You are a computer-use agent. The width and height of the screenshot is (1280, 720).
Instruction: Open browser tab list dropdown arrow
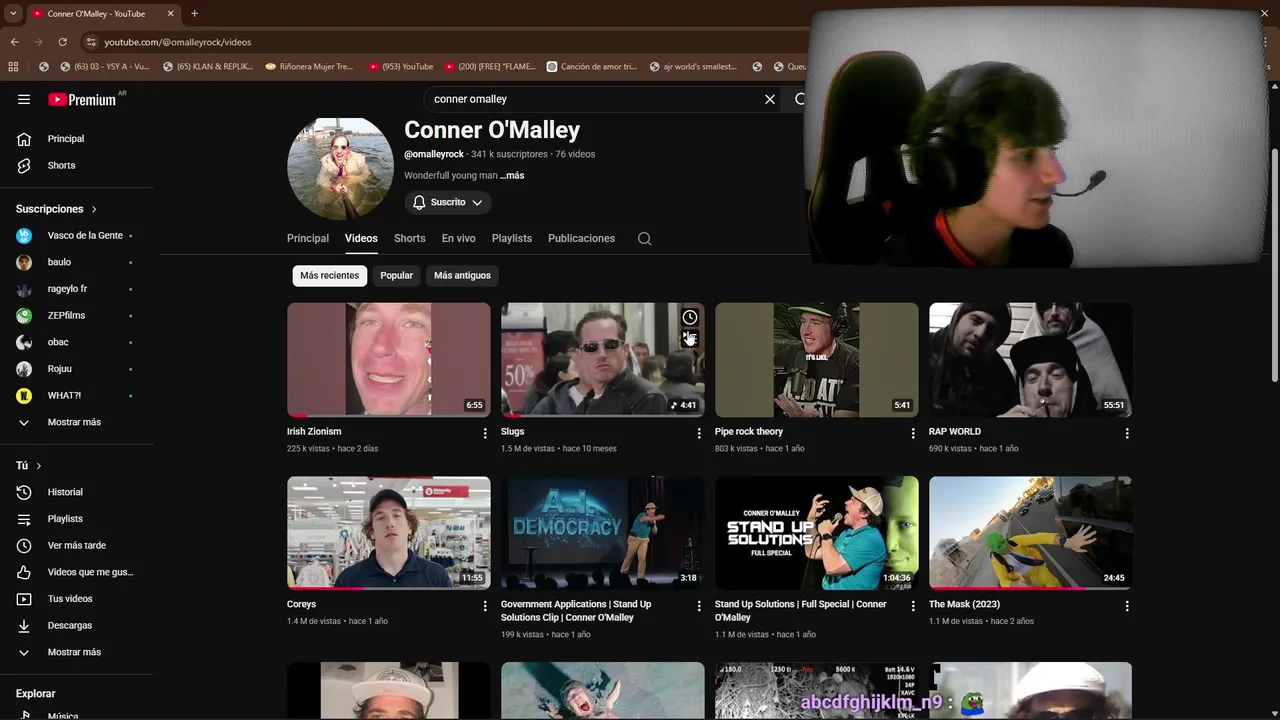click(12, 14)
